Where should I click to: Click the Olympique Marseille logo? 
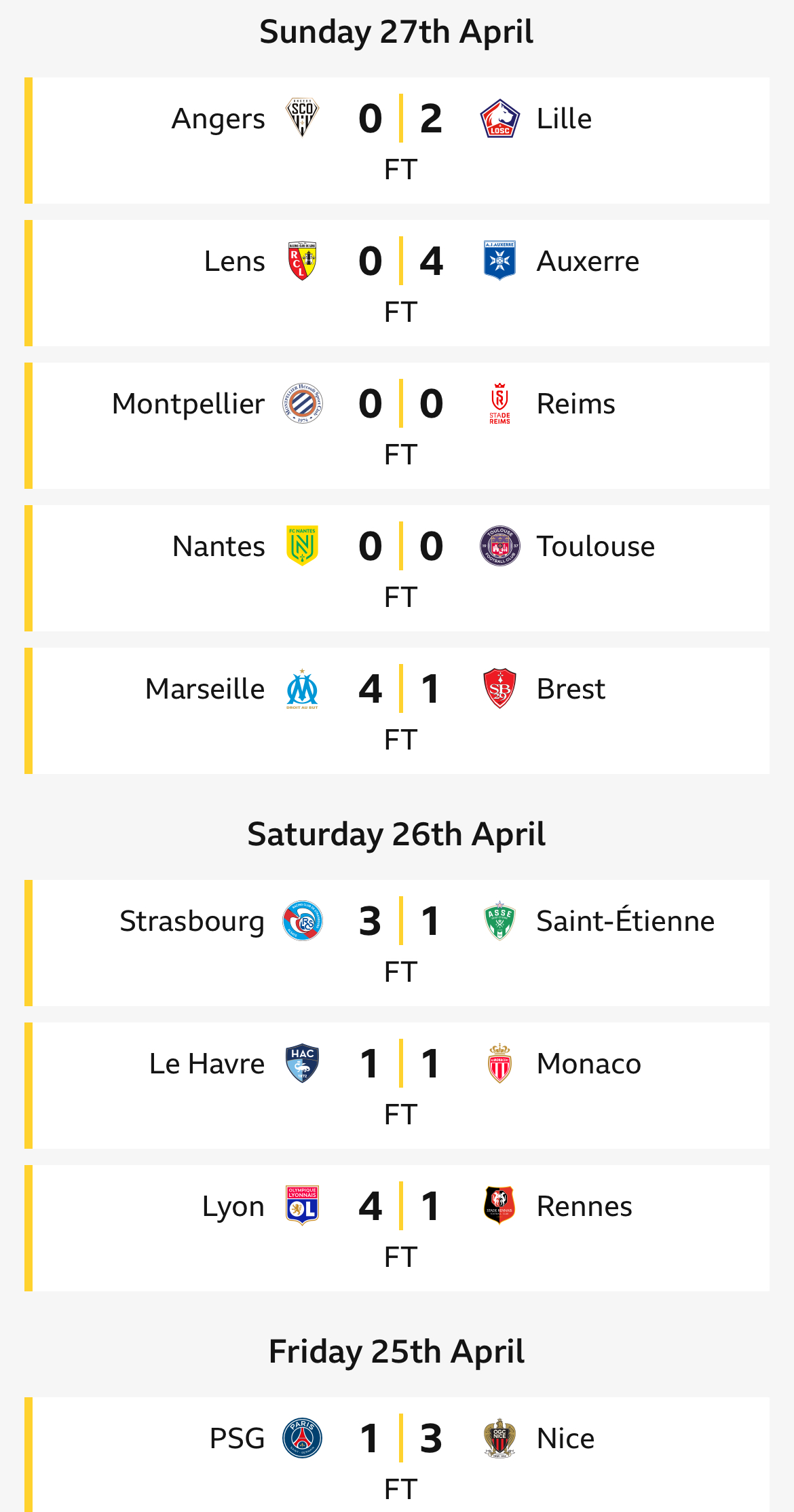[x=302, y=688]
